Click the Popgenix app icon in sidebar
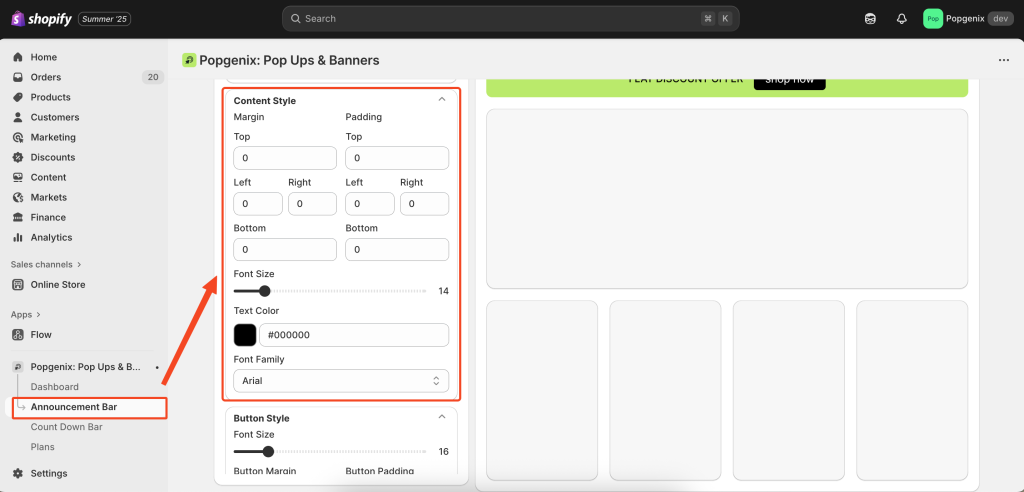 point(18,367)
